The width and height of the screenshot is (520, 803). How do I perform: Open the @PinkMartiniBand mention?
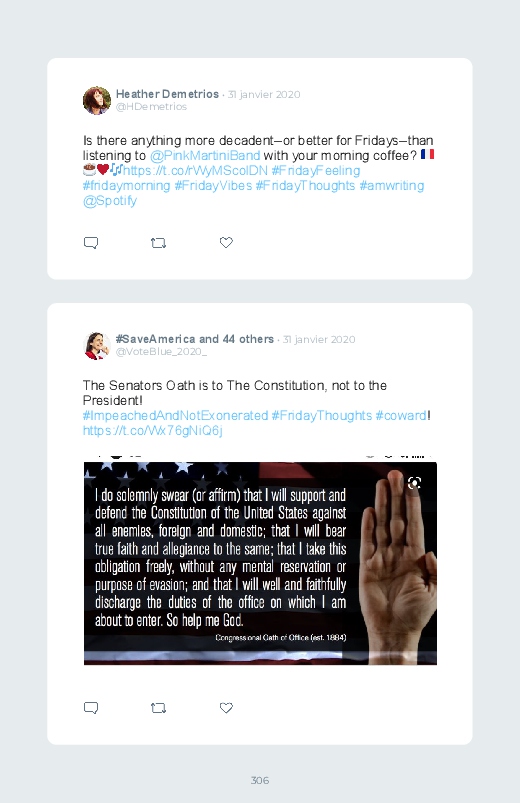point(205,155)
